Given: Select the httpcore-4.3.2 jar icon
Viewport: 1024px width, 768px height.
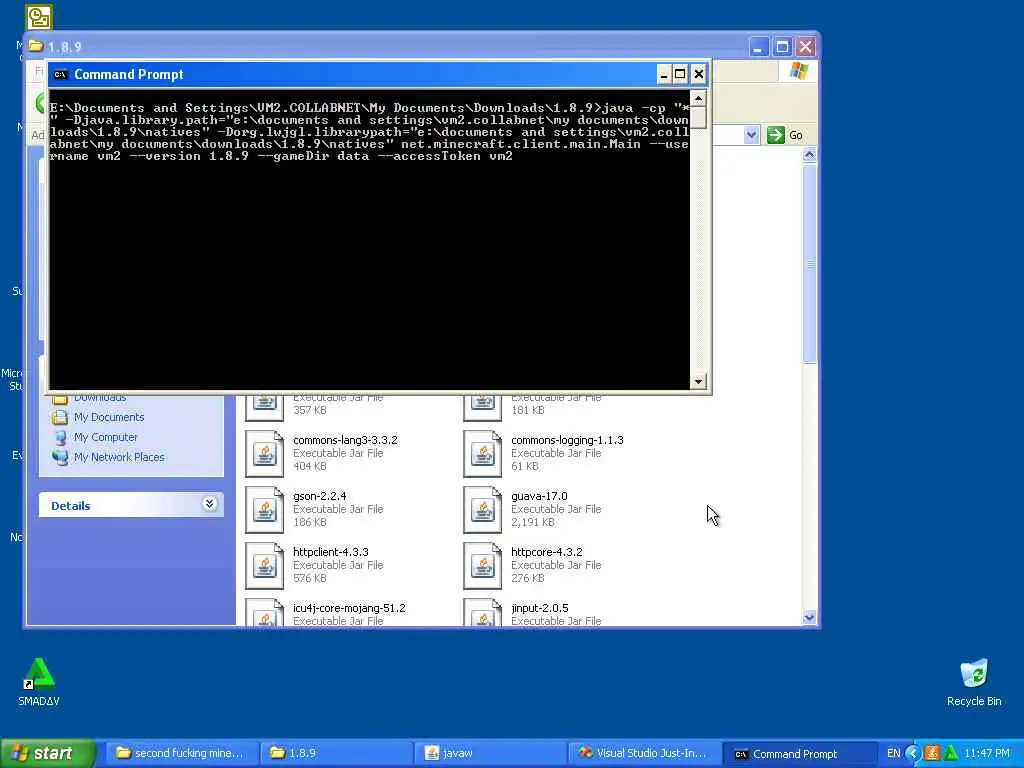Looking at the screenshot, I should pyautogui.click(x=483, y=566).
